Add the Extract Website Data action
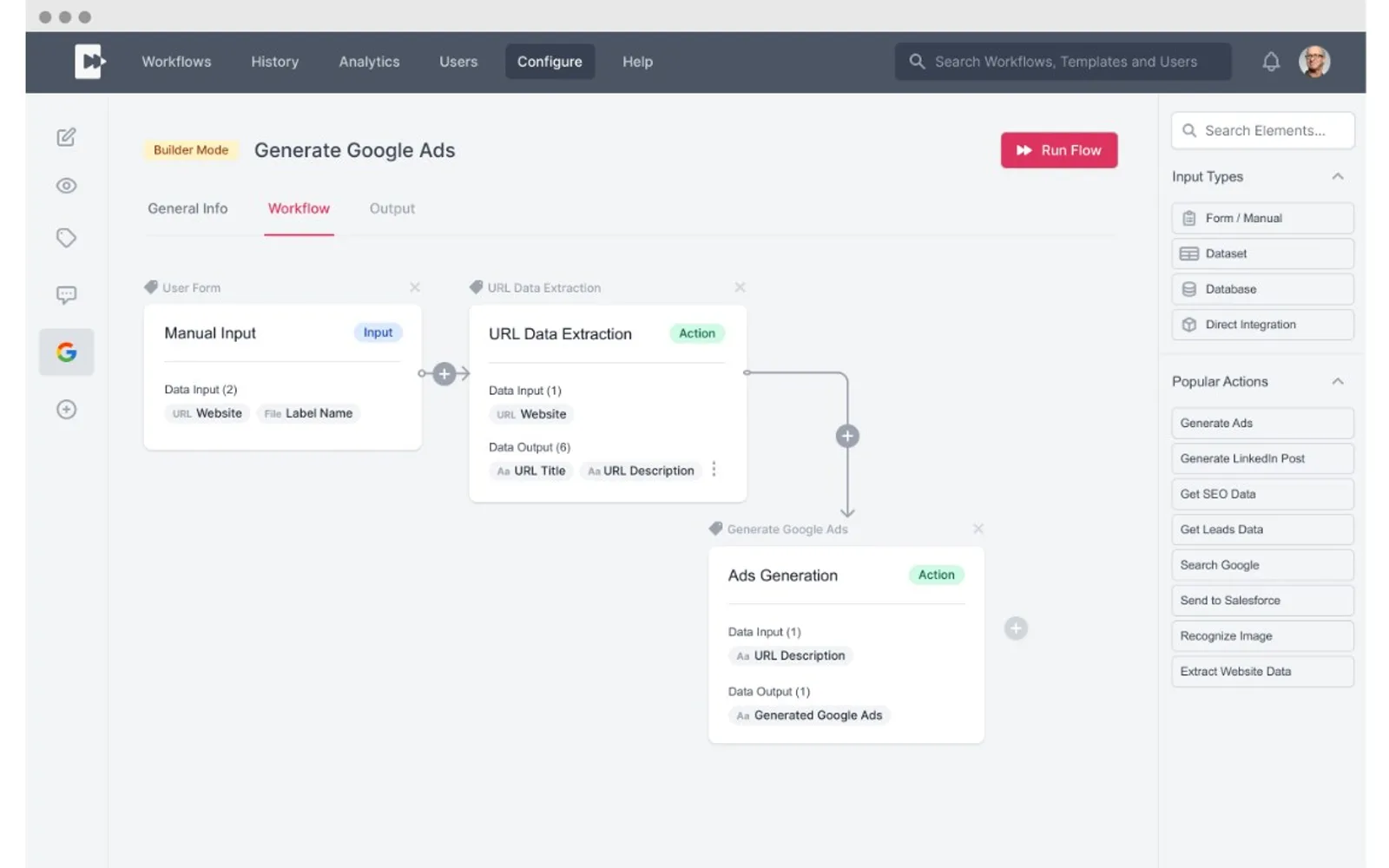Screen dimensions: 1389x868 1263,672
